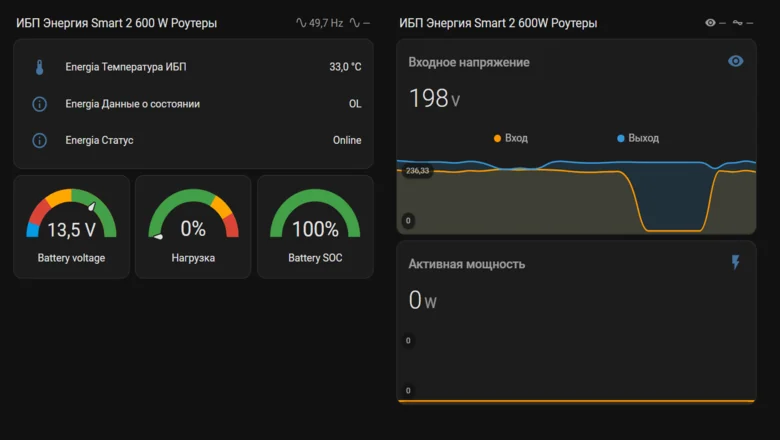Click info icon beside Данные о состоянии
Screen dimensions: 780x440
39,104
